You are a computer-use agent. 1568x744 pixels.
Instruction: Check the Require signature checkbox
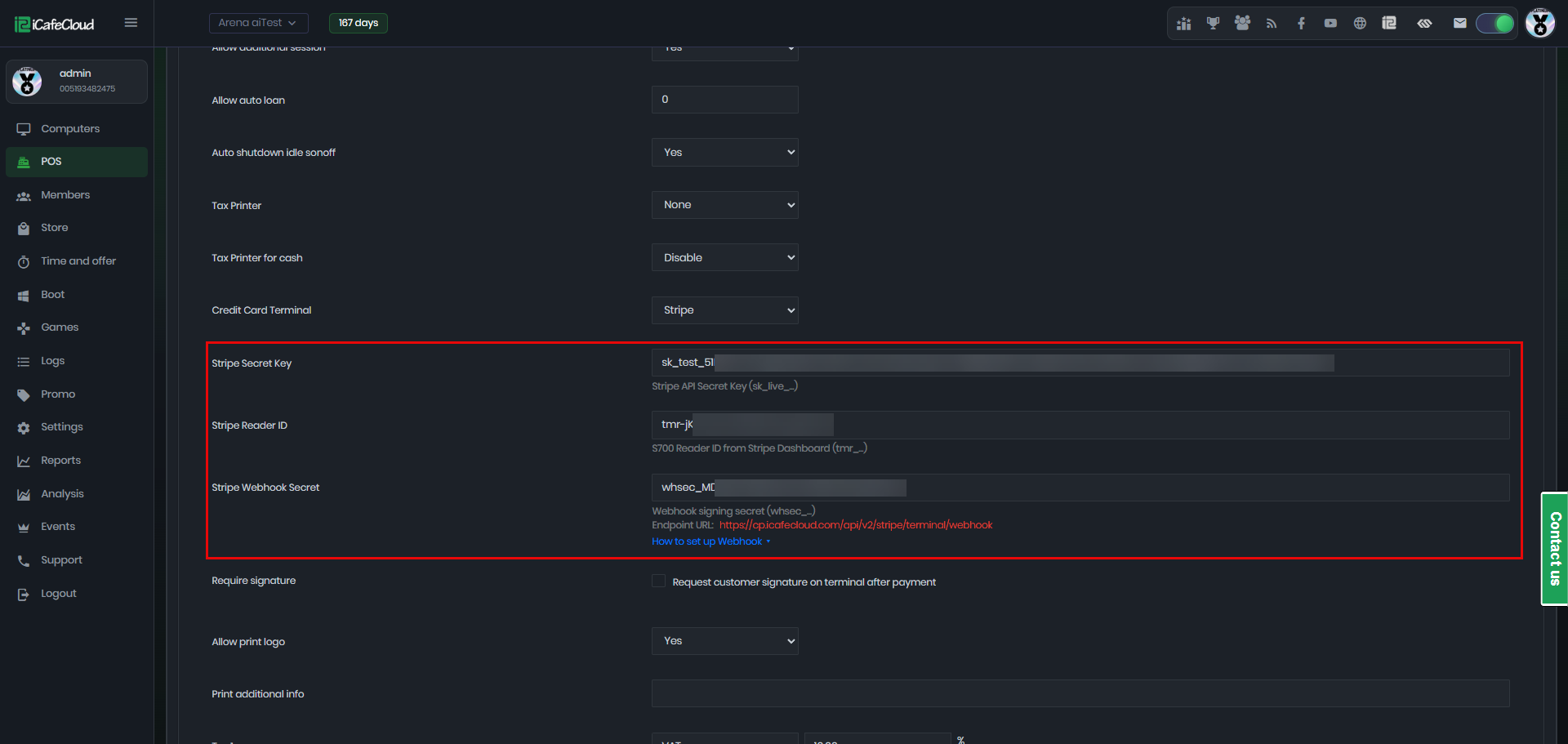(658, 581)
